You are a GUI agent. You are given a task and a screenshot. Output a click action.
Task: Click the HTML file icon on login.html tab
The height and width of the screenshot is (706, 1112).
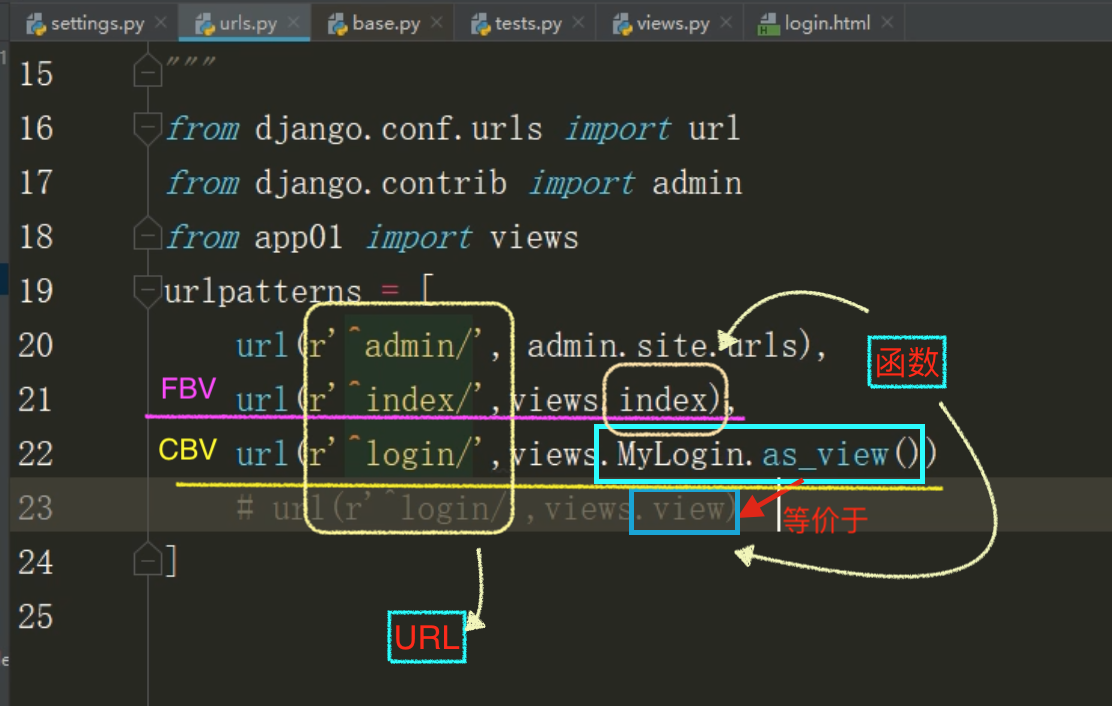click(768, 24)
